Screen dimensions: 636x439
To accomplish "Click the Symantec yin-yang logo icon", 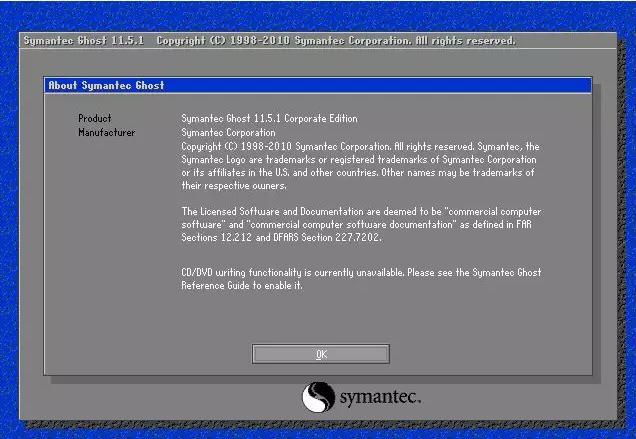I will pos(318,397).
